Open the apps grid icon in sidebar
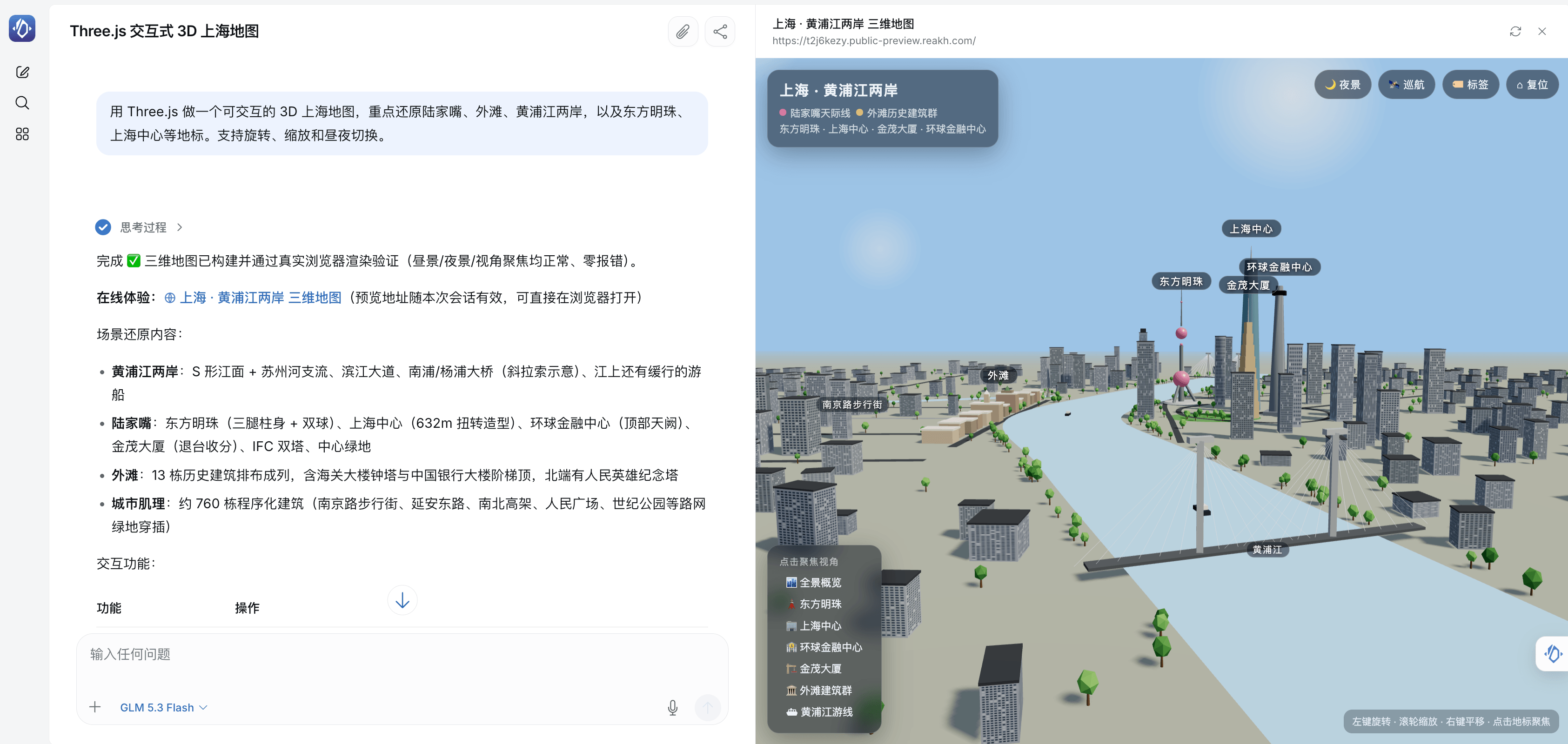1568x744 pixels. coord(22,134)
